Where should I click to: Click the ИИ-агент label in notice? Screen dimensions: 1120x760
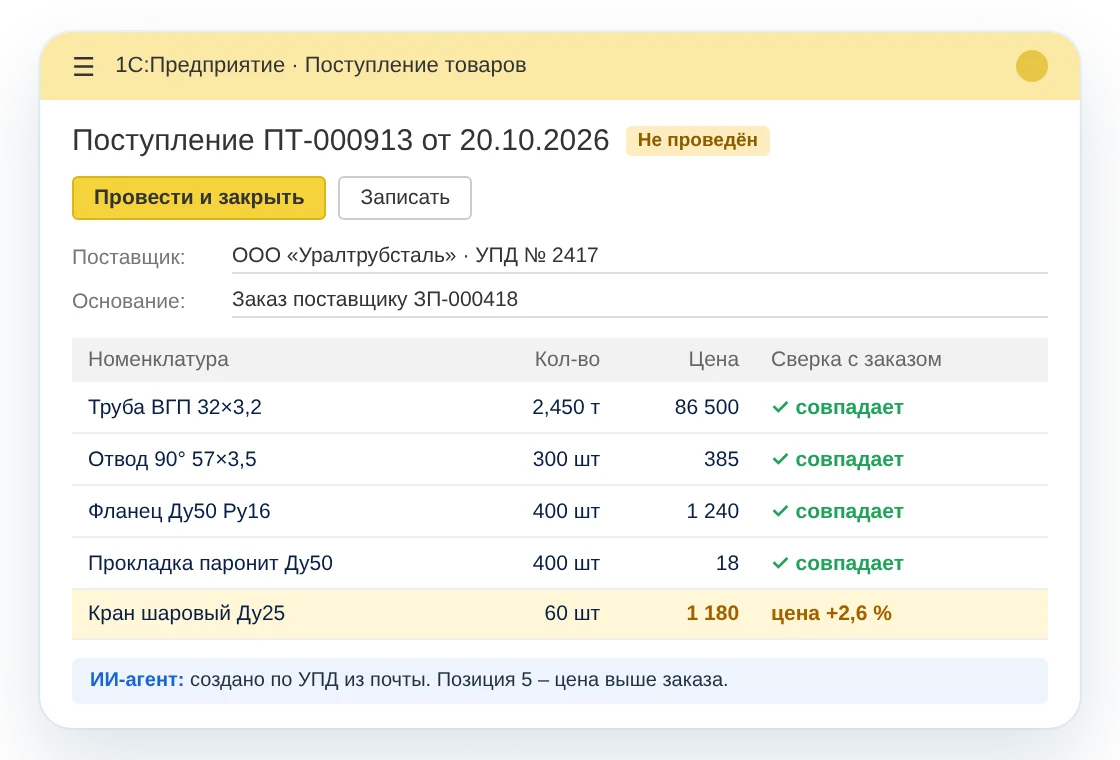(136, 680)
